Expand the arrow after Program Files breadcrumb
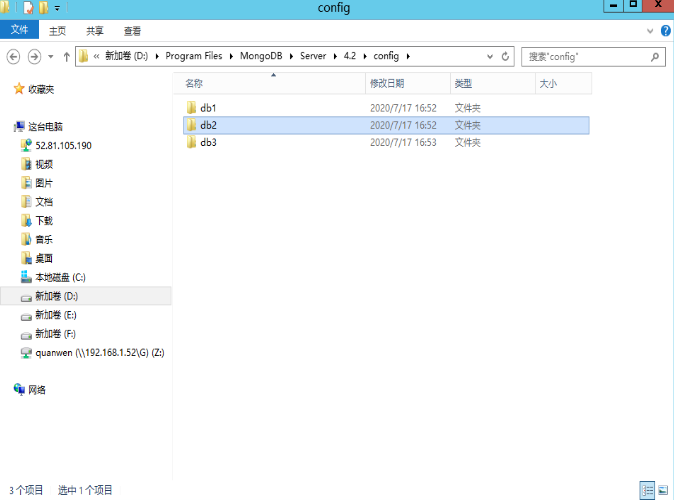The height and width of the screenshot is (500, 674). click(x=231, y=56)
